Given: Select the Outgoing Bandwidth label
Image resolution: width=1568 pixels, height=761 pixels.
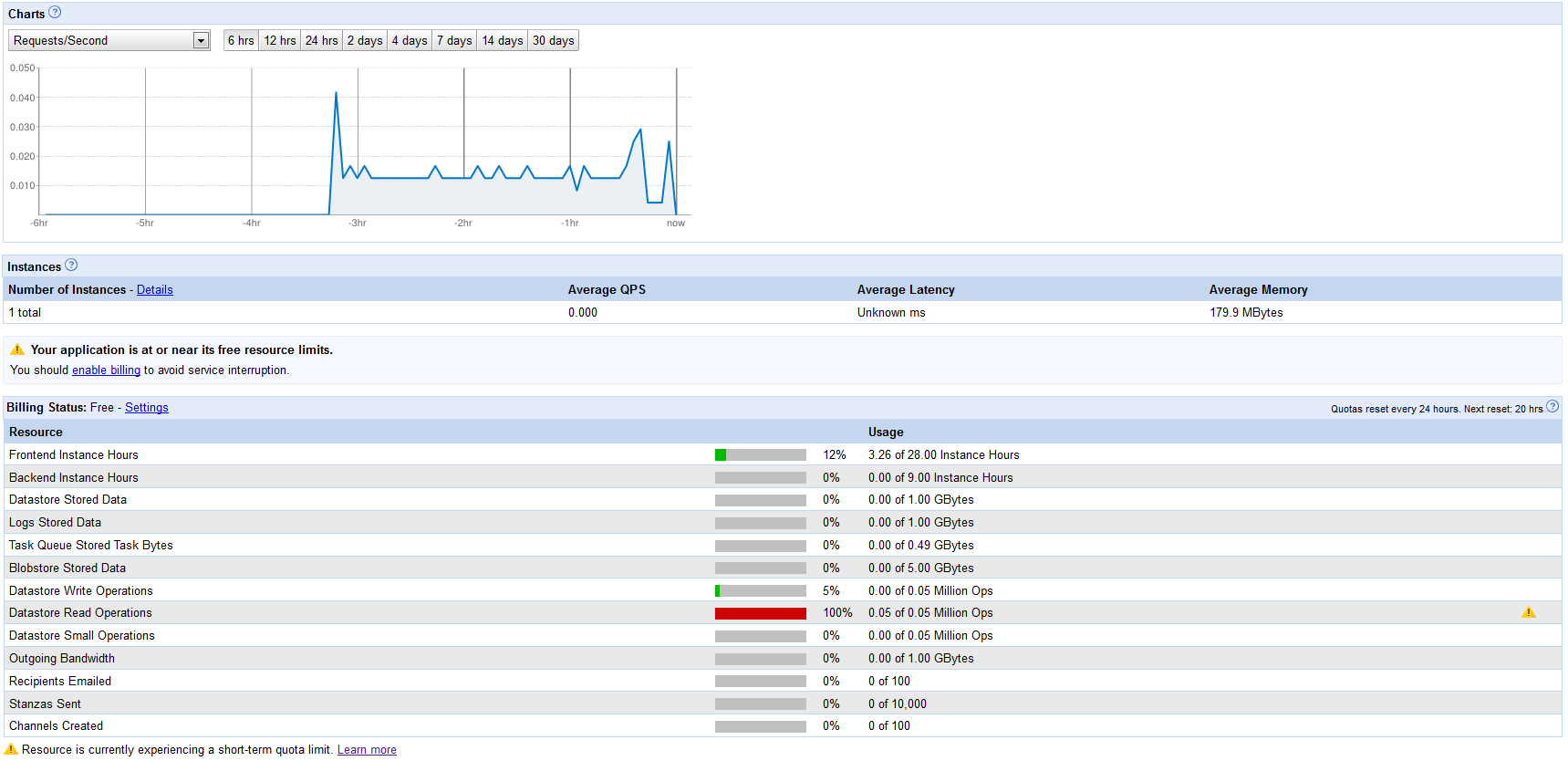Looking at the screenshot, I should point(62,659).
